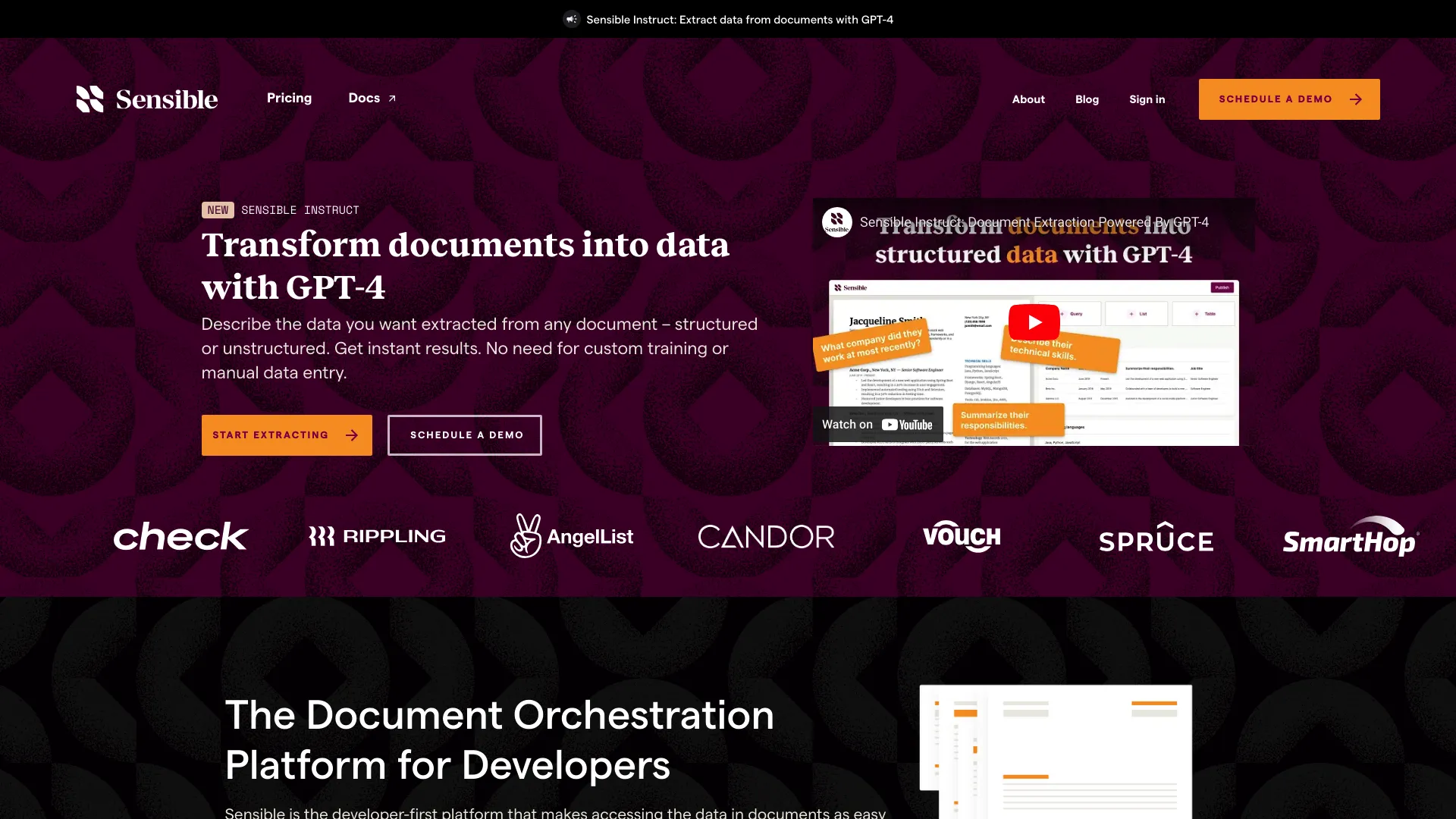Image resolution: width=1456 pixels, height=819 pixels.
Task: Click the SmartHop company logo
Action: pos(1351,536)
